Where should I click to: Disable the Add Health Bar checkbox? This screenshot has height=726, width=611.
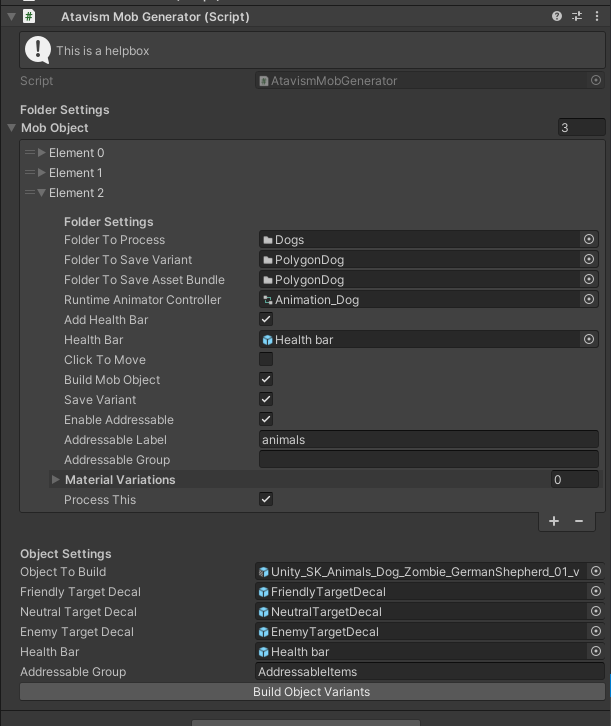click(x=266, y=320)
